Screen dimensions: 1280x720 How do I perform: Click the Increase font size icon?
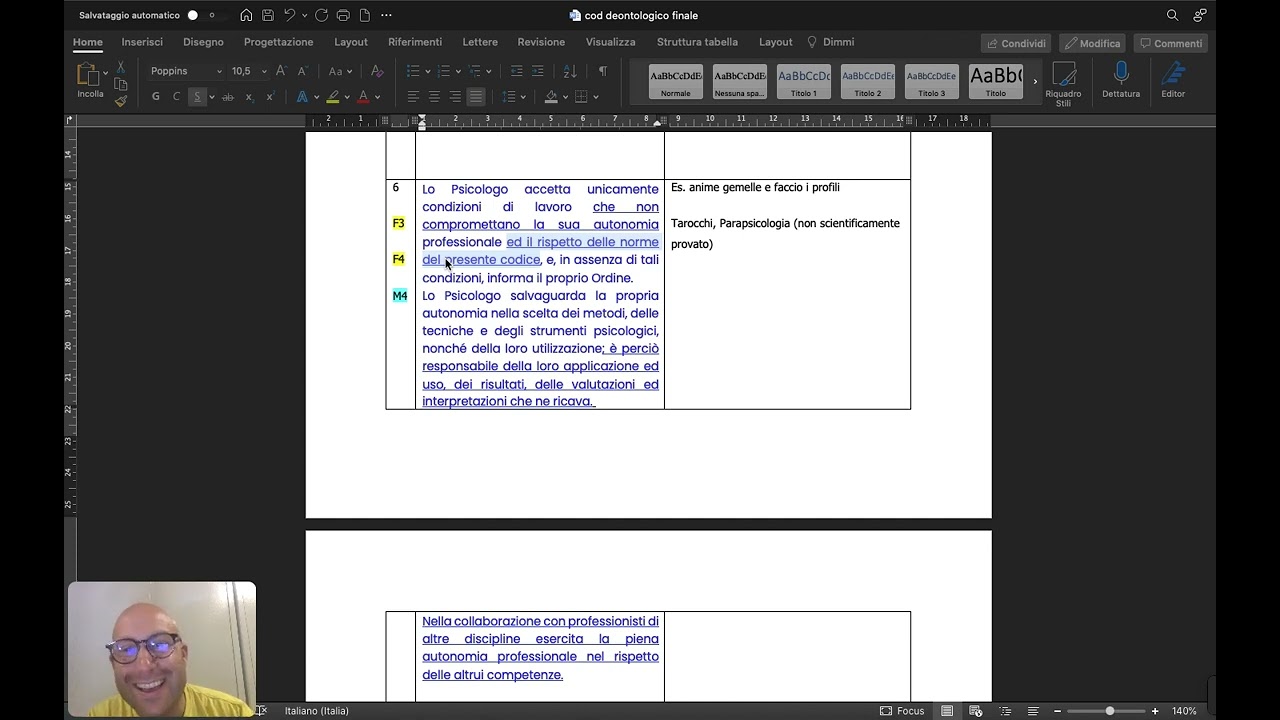coord(281,71)
